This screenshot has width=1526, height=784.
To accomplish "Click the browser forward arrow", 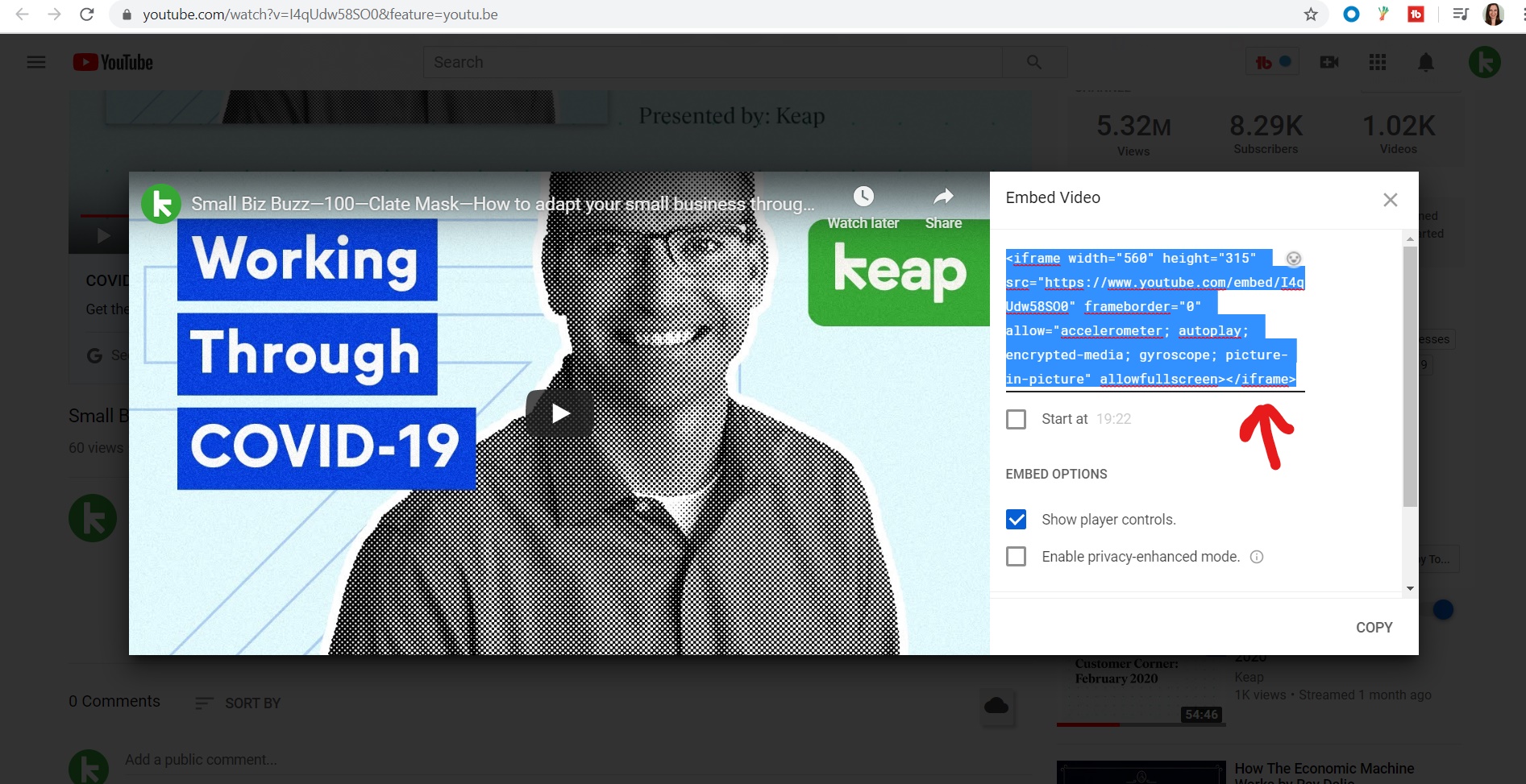I will 54,15.
